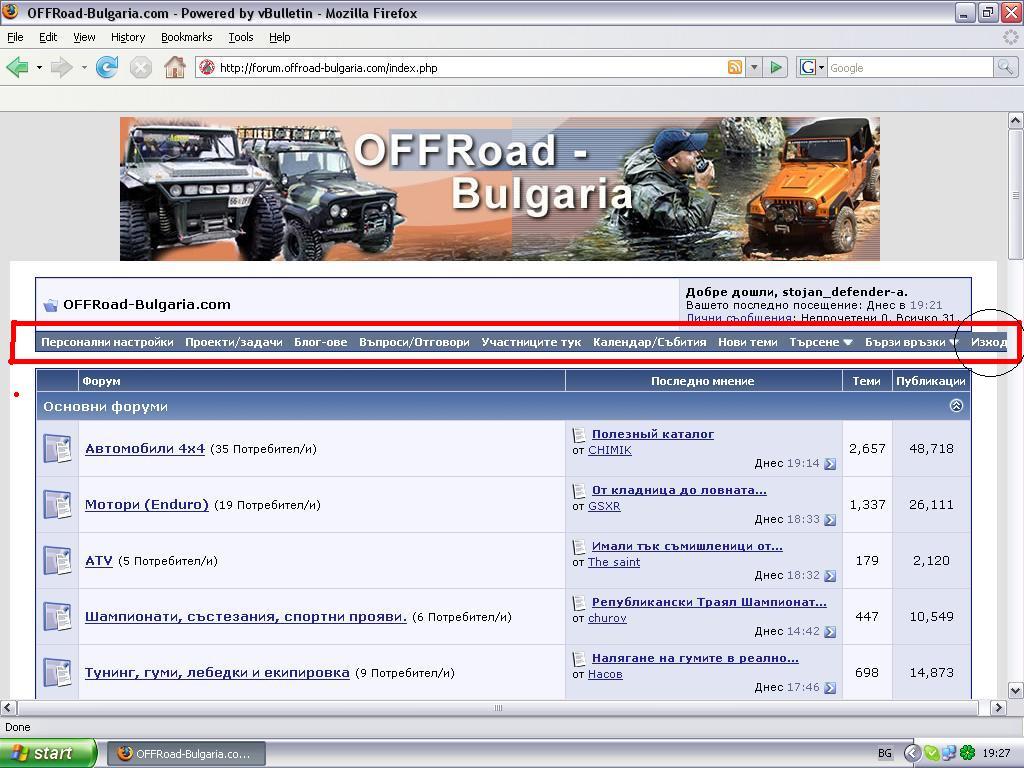
Task: Go to last post in Автомобили 4x4
Action: pos(830,464)
